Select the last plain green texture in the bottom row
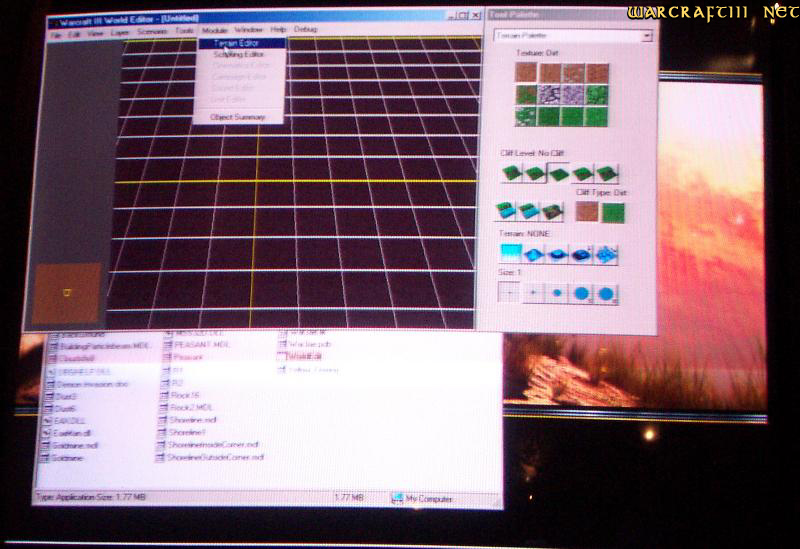Image resolution: width=800 pixels, height=549 pixels. 596,116
